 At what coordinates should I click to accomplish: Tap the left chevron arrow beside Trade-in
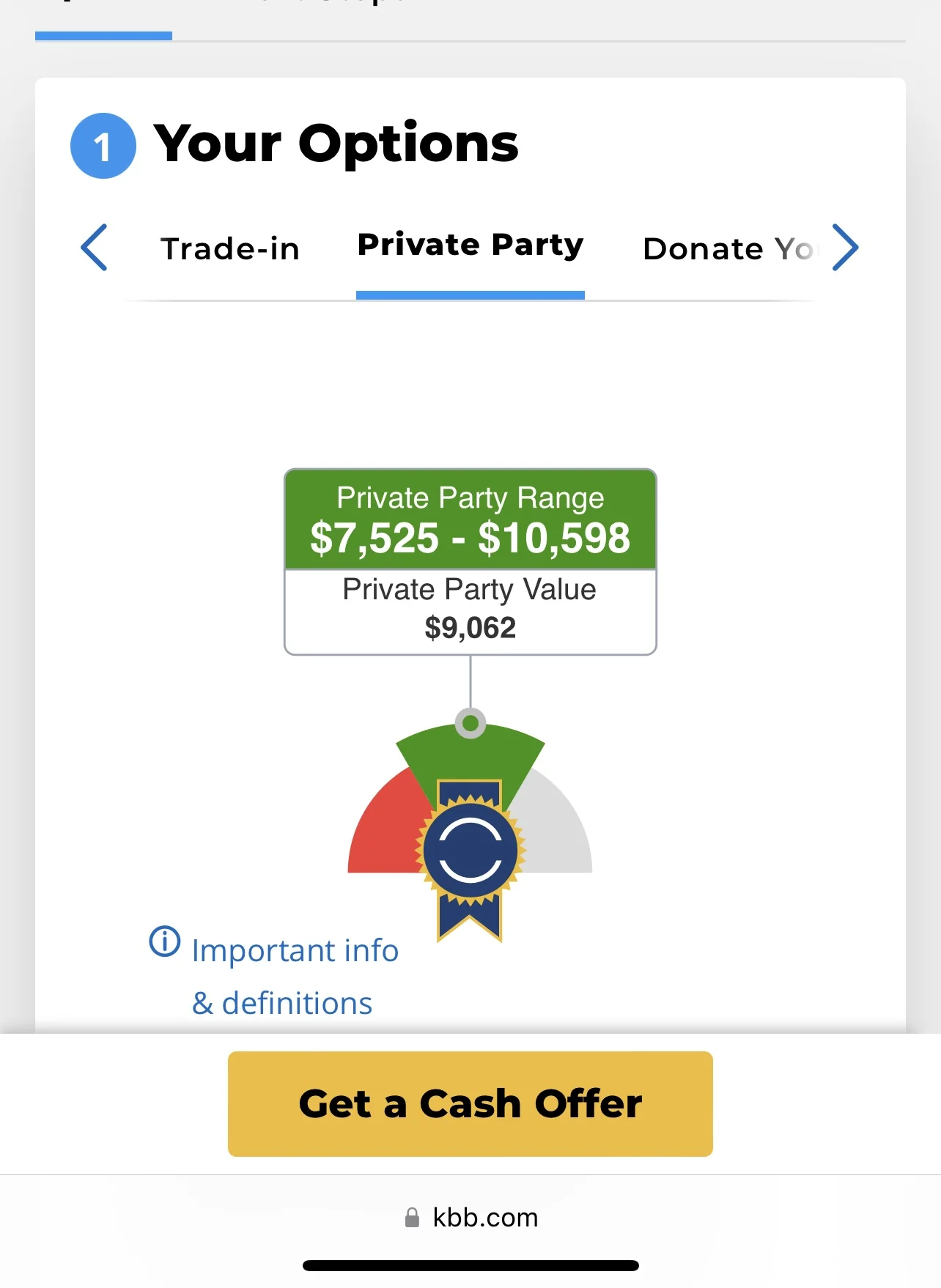[94, 248]
